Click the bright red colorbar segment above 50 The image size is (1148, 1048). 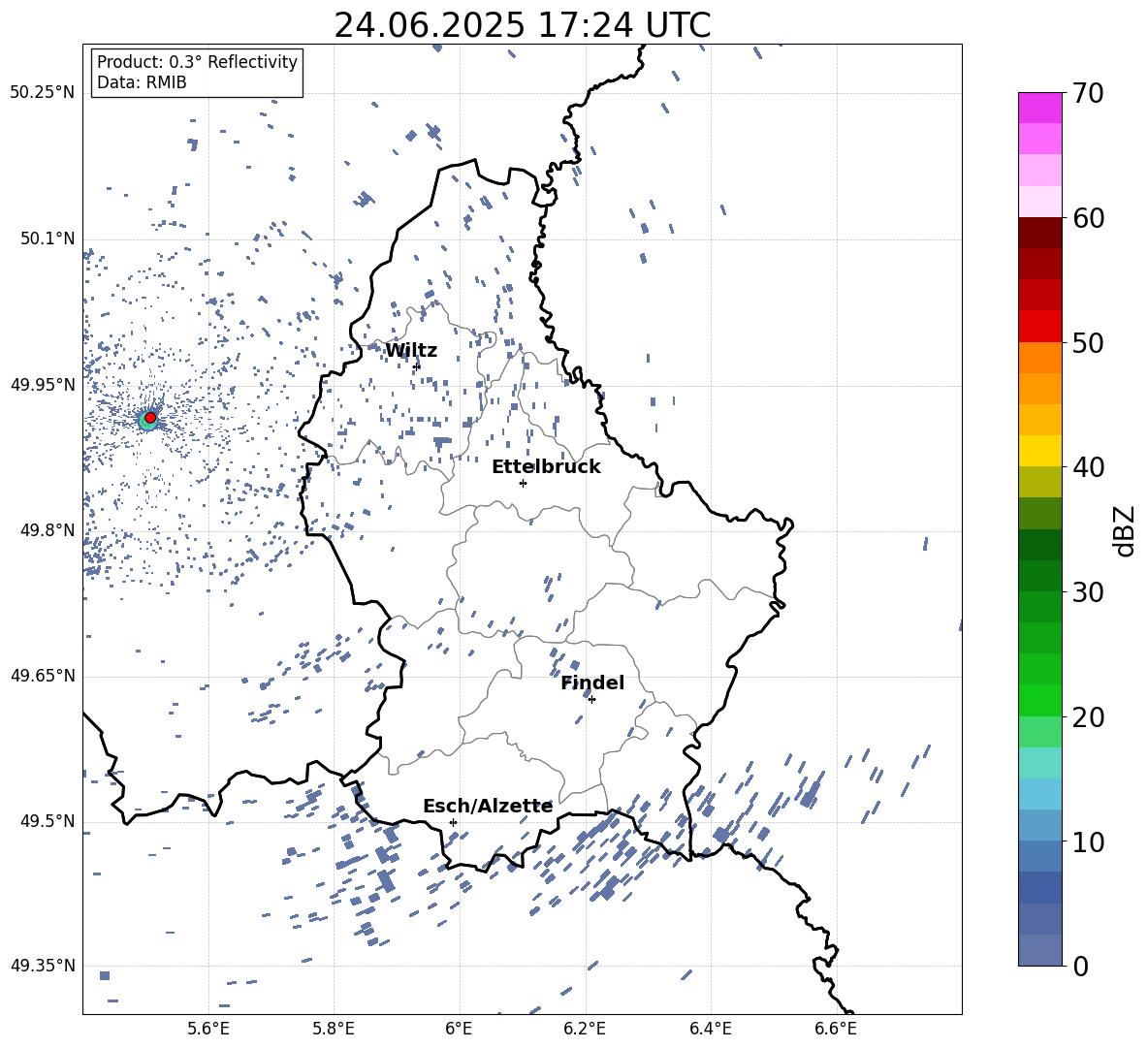[x=1039, y=327]
